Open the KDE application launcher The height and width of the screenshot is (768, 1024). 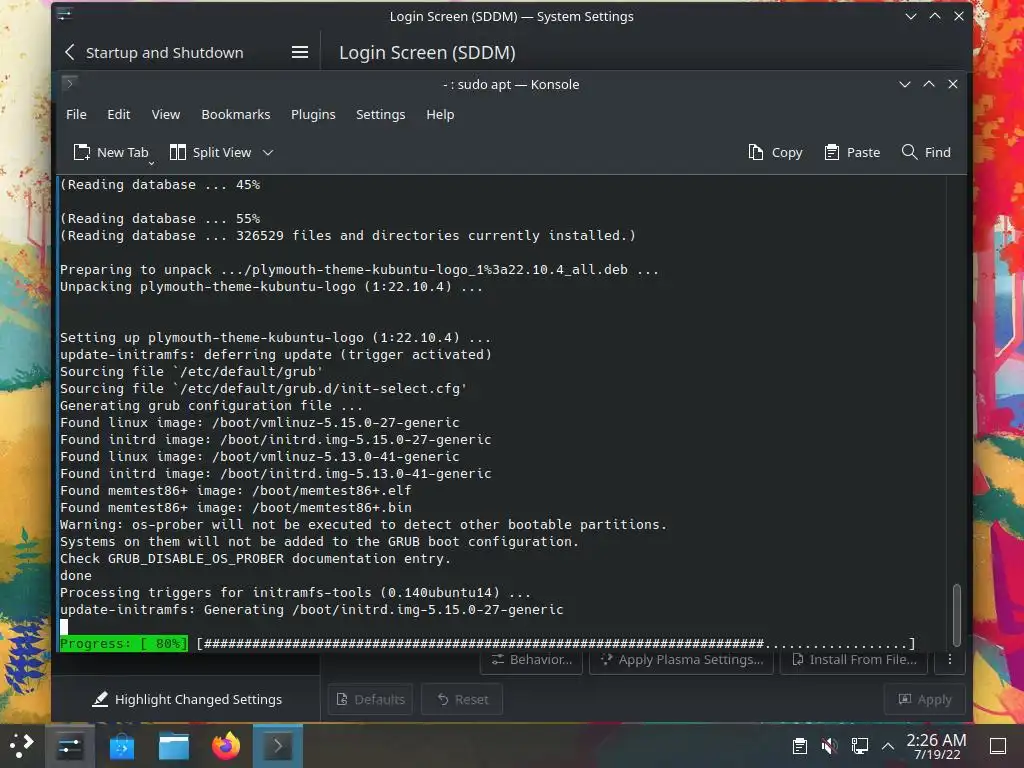tap(22, 746)
